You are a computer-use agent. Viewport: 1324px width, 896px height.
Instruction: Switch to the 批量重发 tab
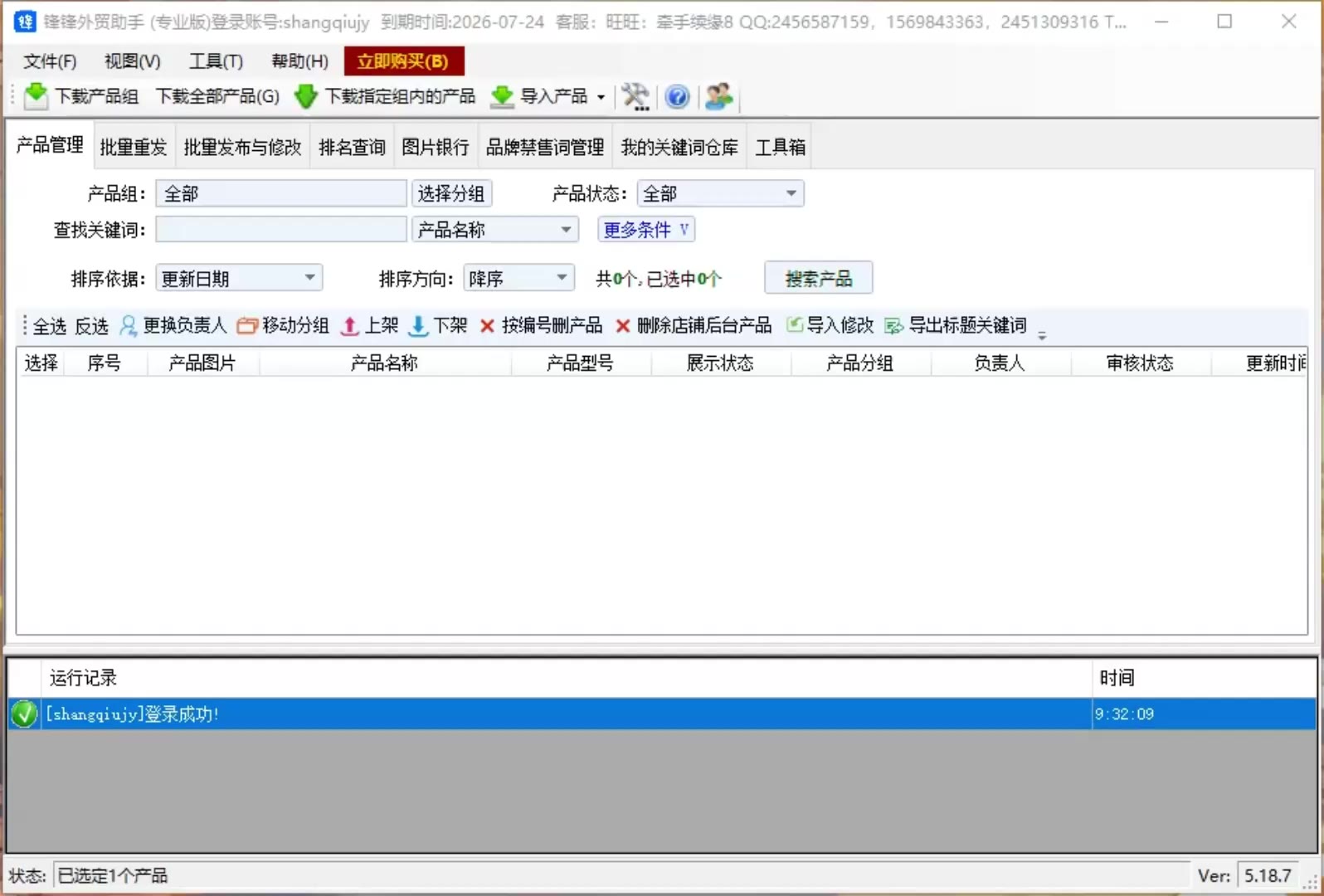pyautogui.click(x=134, y=147)
